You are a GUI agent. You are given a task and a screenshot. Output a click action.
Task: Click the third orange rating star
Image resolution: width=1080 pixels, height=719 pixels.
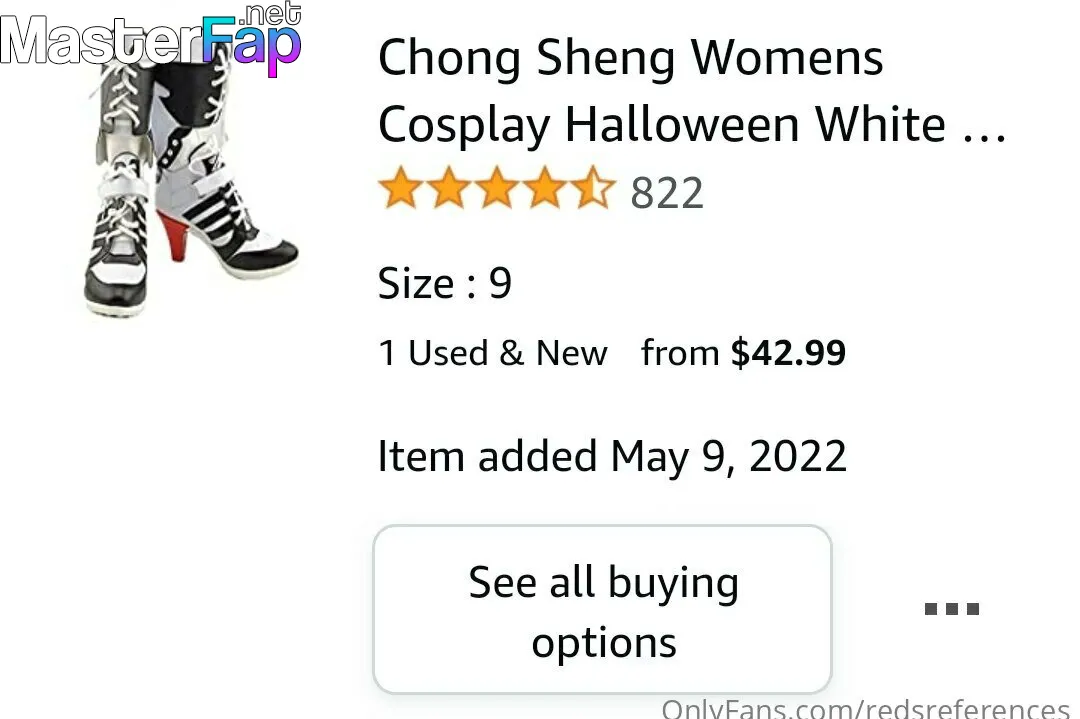coord(497,187)
